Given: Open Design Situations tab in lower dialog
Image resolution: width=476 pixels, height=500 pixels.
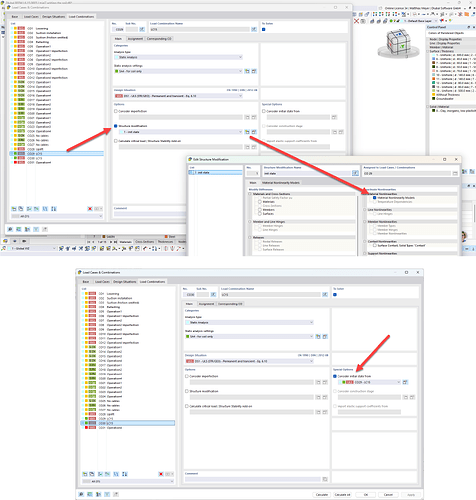Looking at the screenshot, I should [125, 282].
